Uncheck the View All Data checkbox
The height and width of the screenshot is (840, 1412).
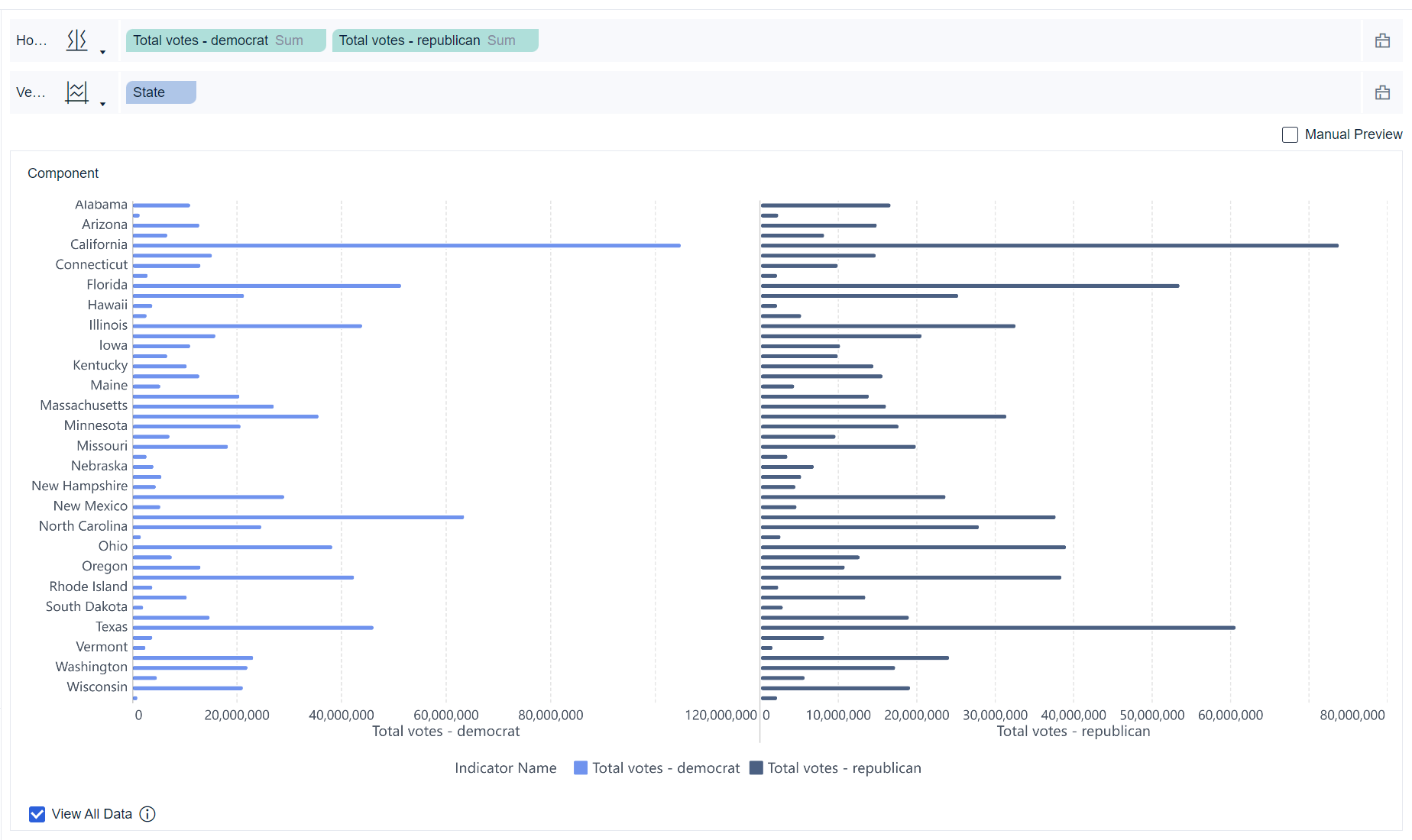click(x=37, y=814)
